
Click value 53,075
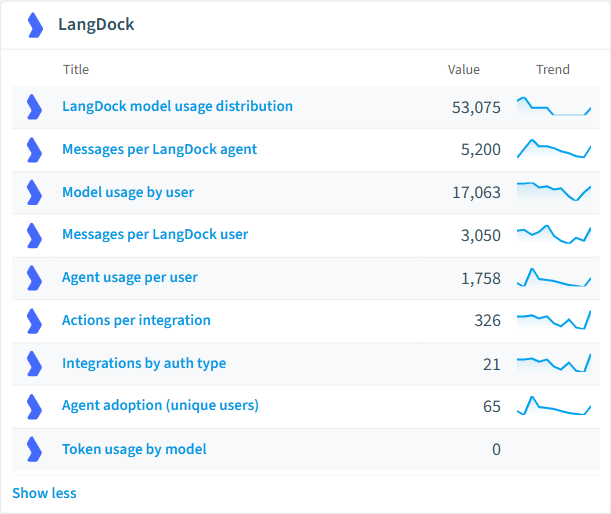coord(476,108)
